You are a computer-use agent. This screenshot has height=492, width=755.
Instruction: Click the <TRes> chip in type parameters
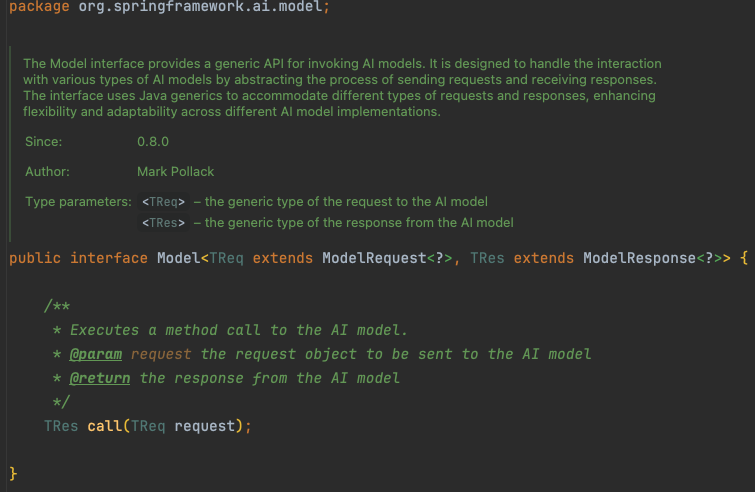tap(163, 223)
